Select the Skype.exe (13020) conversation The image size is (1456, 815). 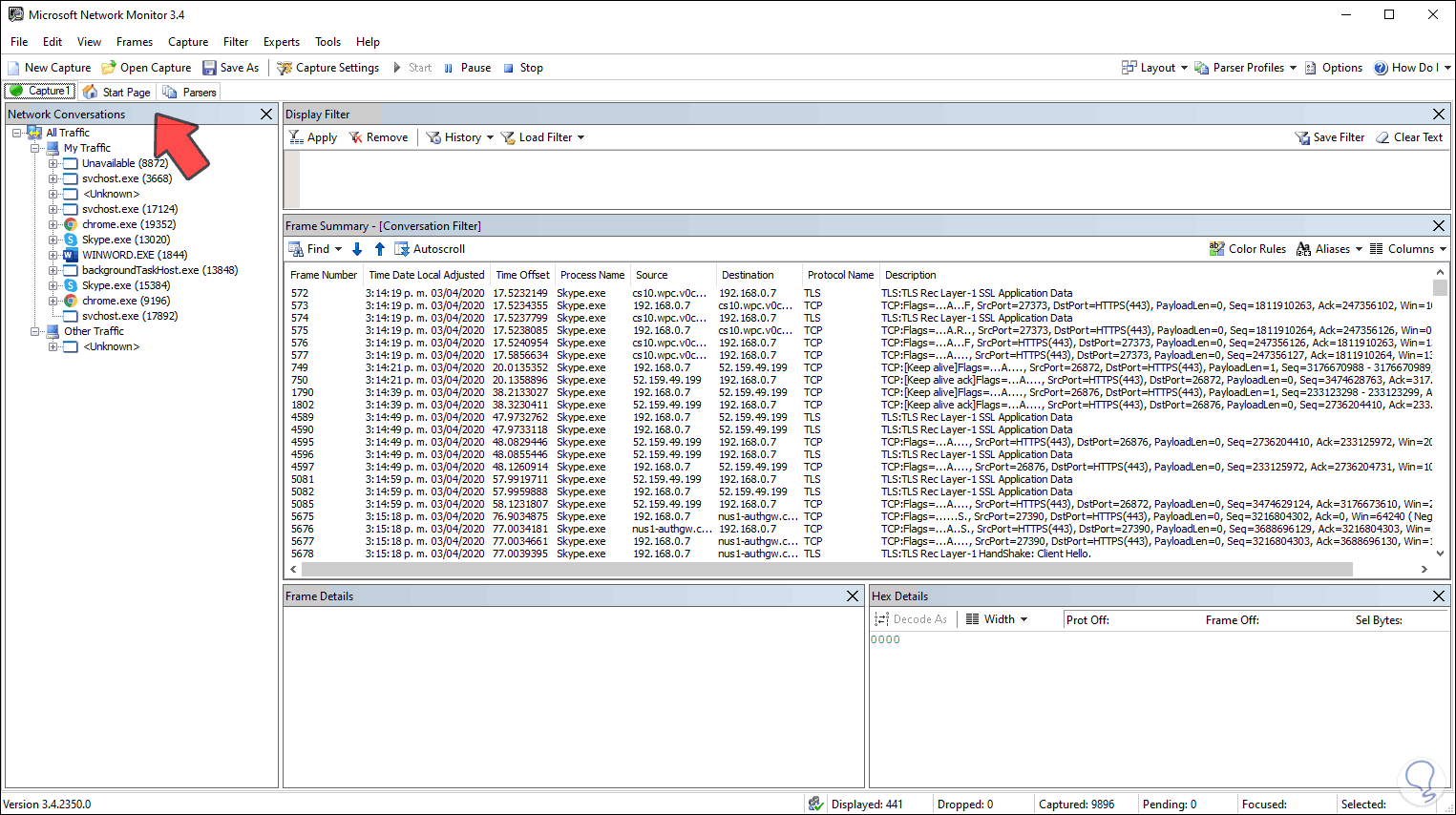(x=126, y=240)
